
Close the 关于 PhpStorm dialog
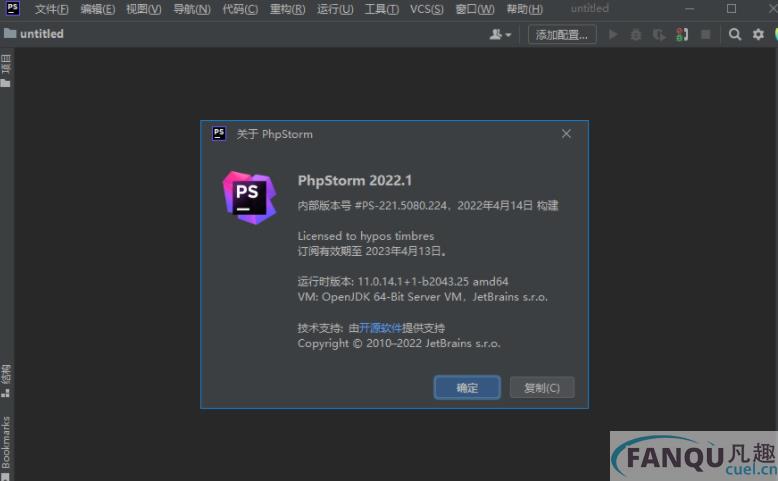click(566, 134)
